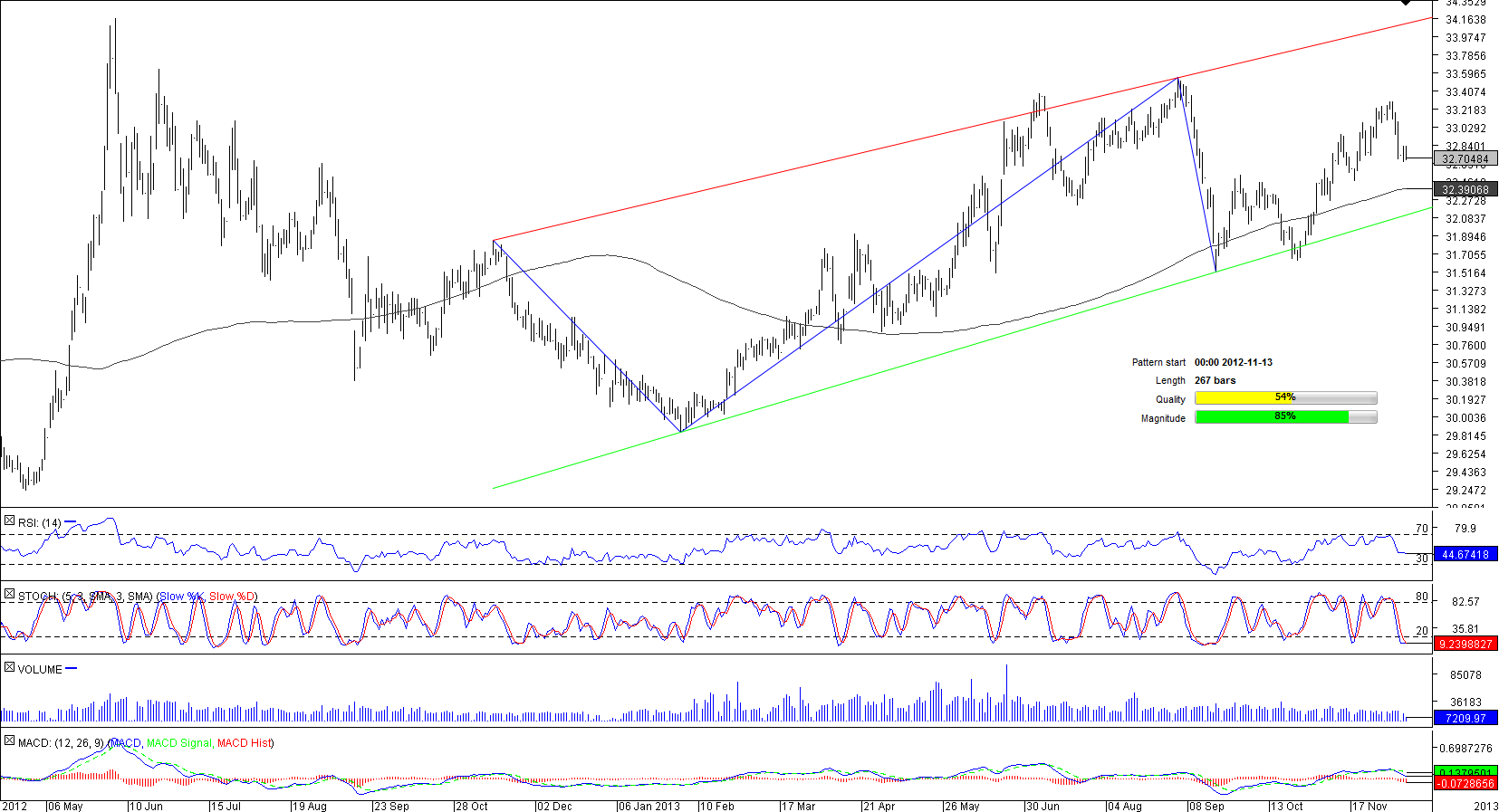
Task: Close the MACD indicator panel
Action: click(x=9, y=741)
